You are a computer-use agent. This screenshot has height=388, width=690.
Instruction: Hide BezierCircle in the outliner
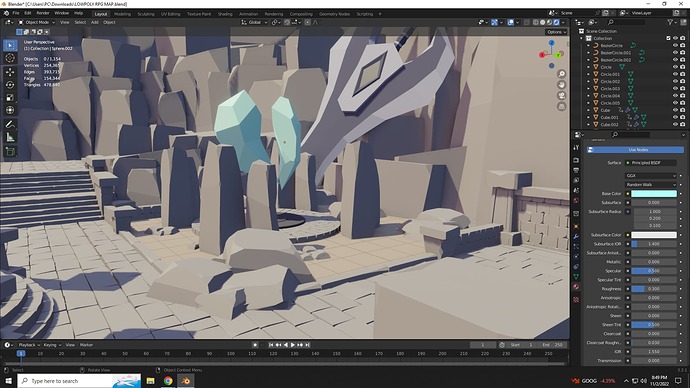click(x=675, y=45)
